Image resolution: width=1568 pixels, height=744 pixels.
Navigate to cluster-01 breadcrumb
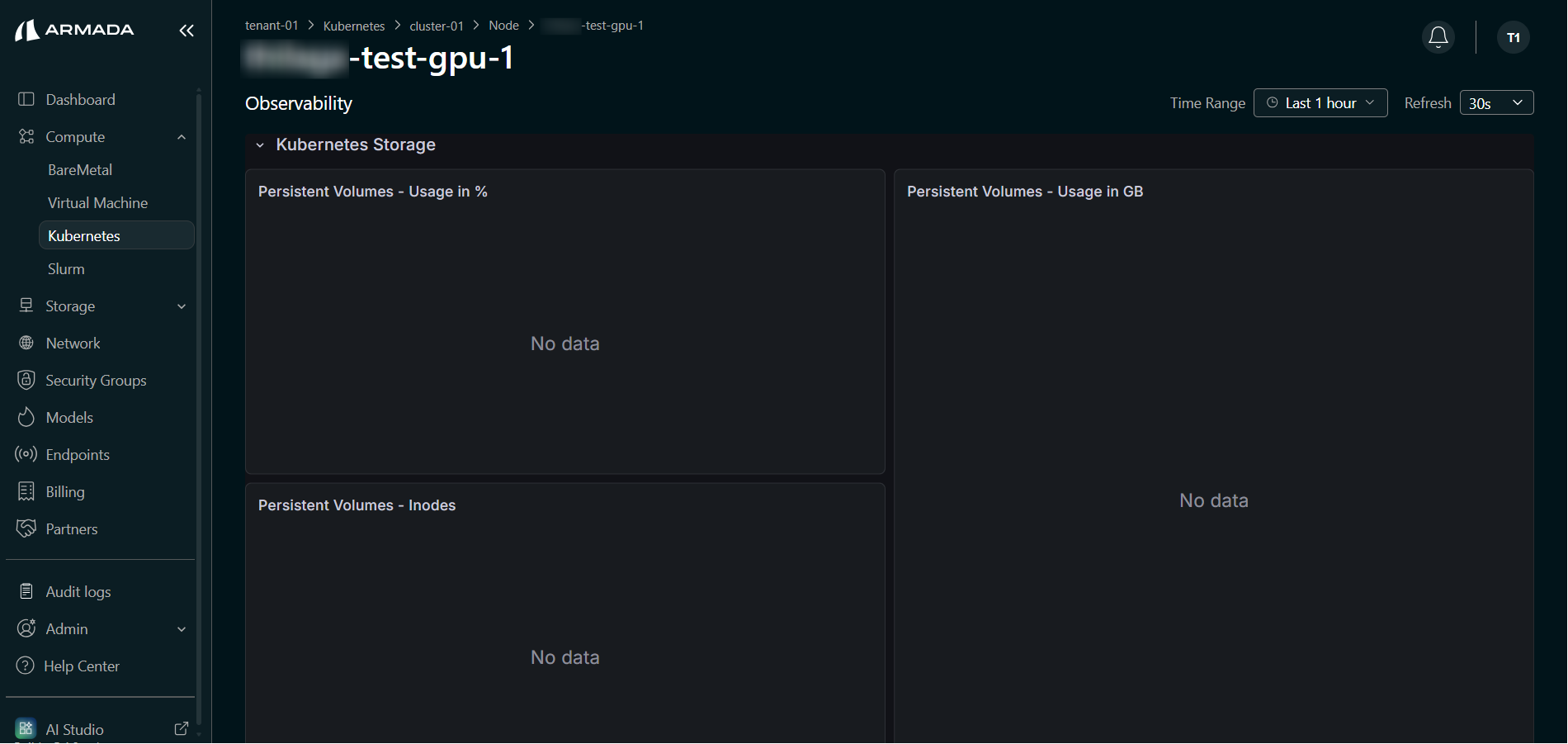tap(437, 26)
